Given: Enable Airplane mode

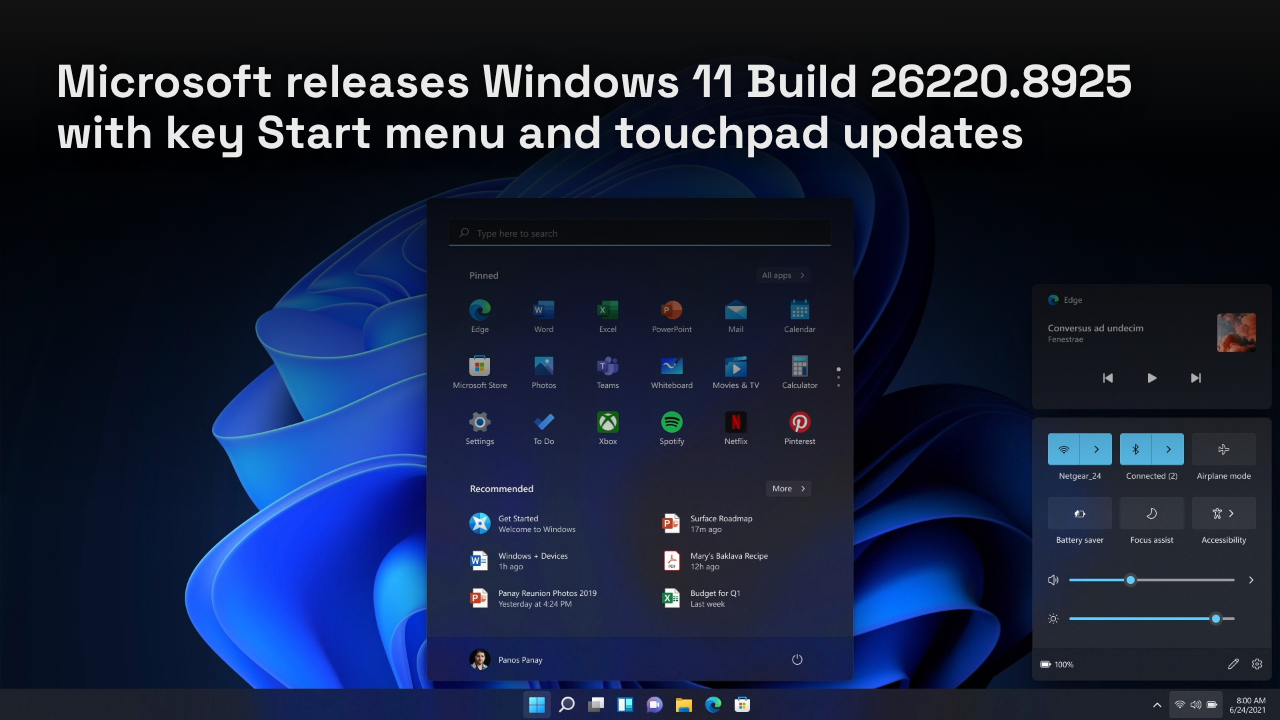Looking at the screenshot, I should click(x=1224, y=449).
